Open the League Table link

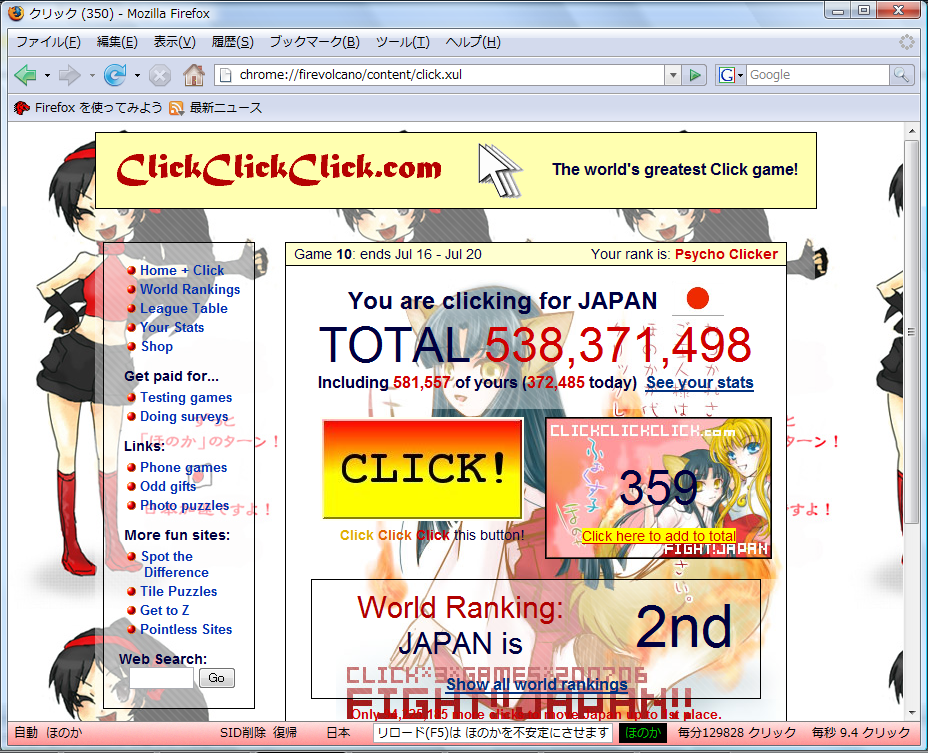tap(183, 308)
